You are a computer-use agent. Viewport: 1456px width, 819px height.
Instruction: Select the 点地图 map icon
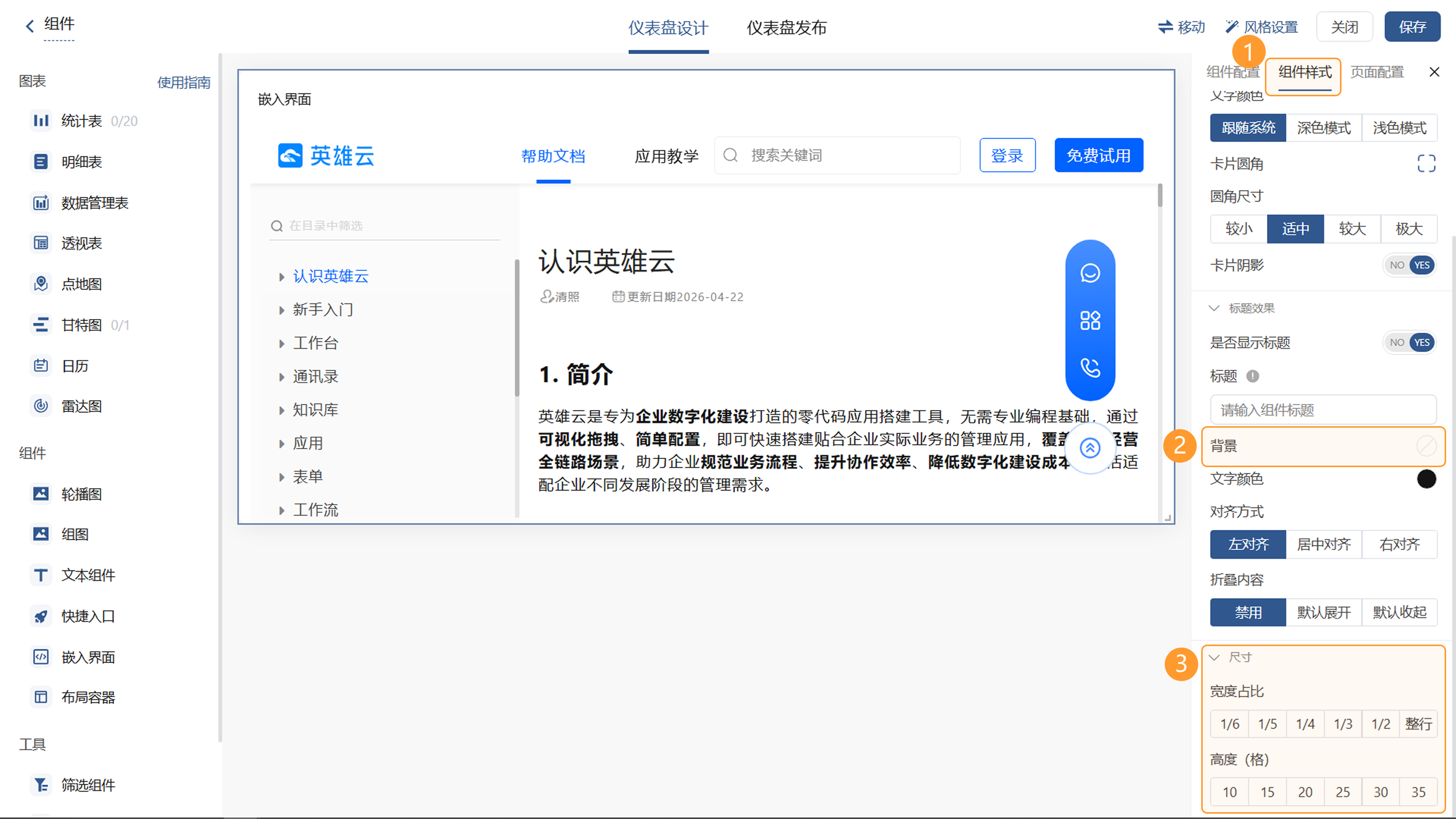point(41,284)
